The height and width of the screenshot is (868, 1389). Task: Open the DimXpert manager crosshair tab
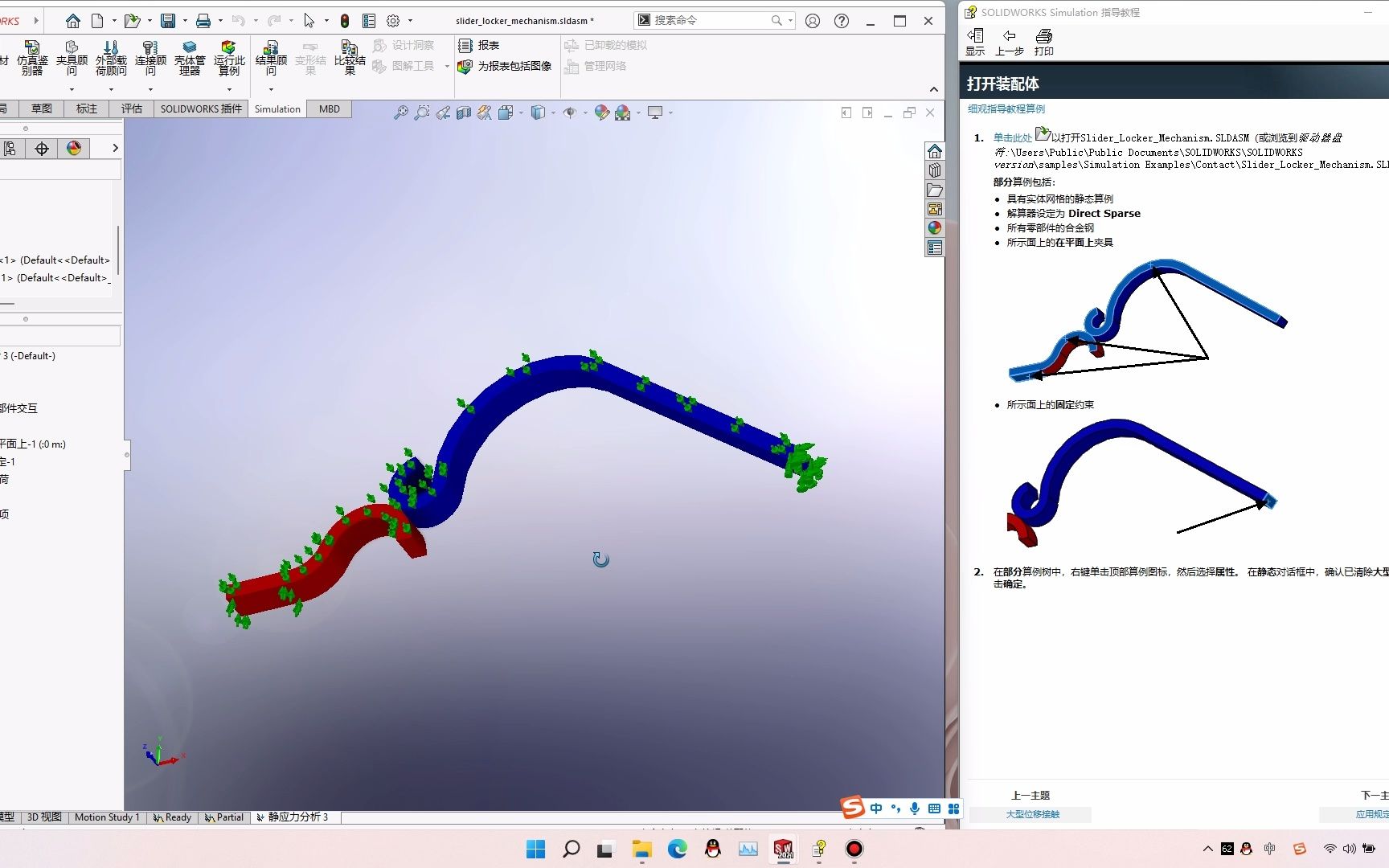point(42,148)
